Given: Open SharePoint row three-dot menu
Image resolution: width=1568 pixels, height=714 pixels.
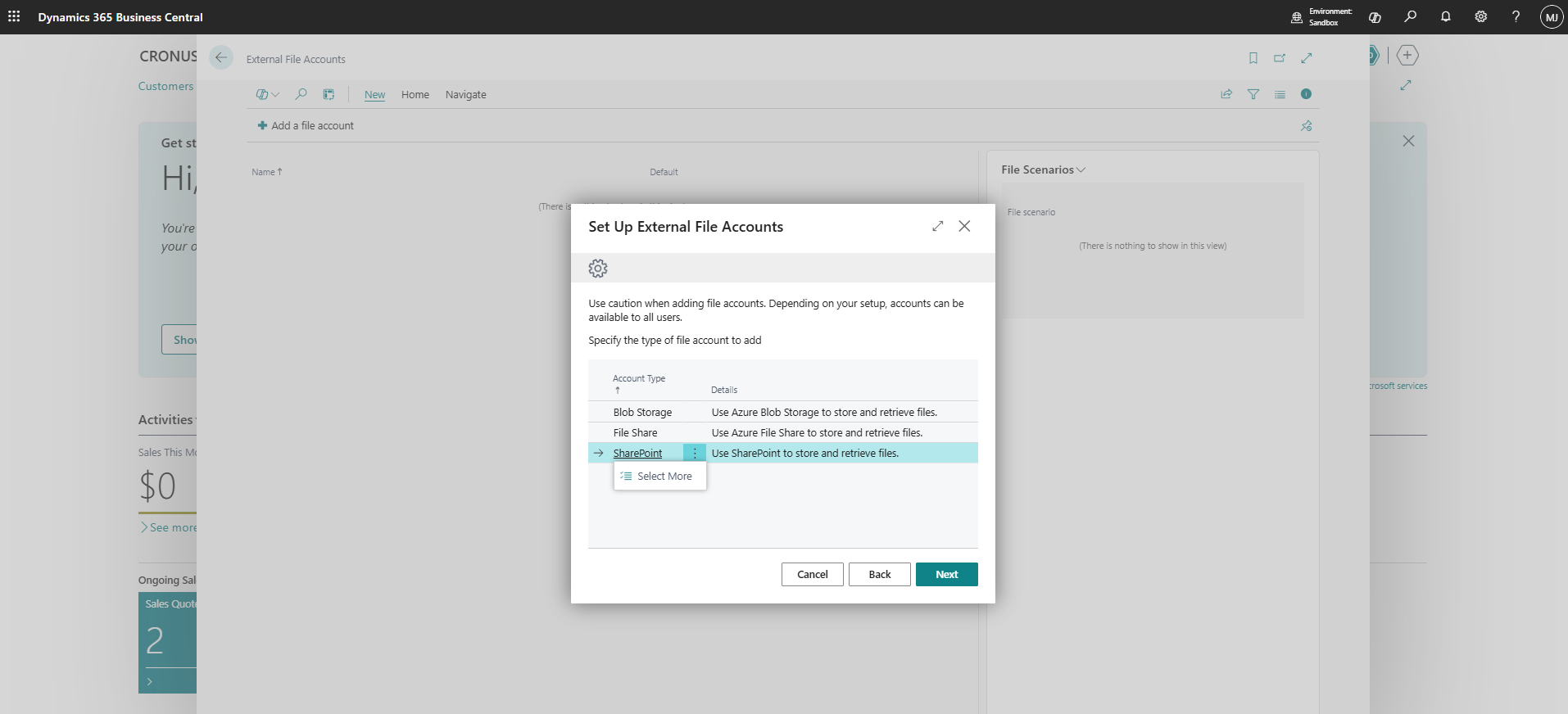Looking at the screenshot, I should 695,453.
